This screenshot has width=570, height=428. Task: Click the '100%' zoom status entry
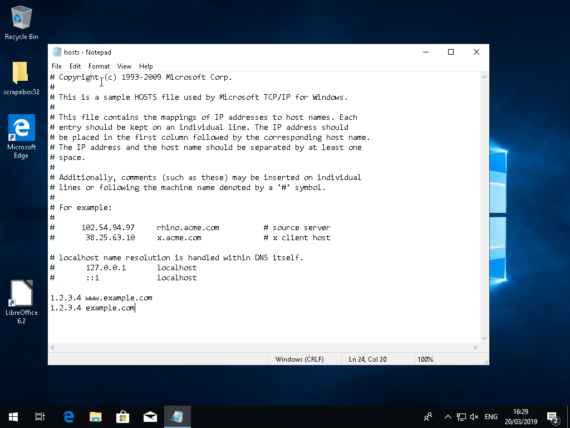(x=425, y=359)
